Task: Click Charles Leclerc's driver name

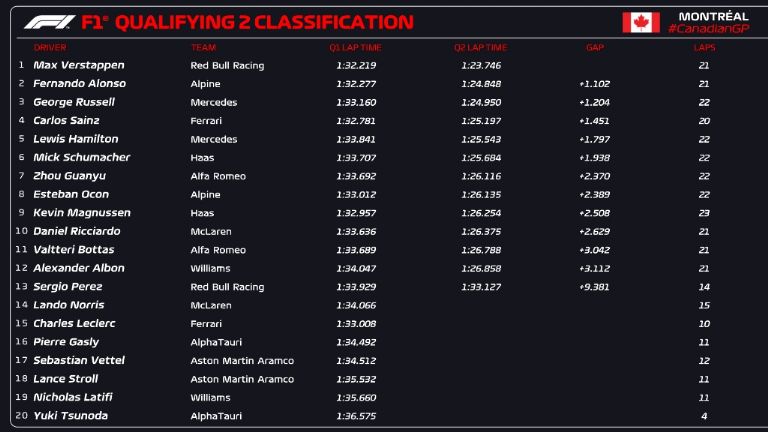Action: pos(74,324)
